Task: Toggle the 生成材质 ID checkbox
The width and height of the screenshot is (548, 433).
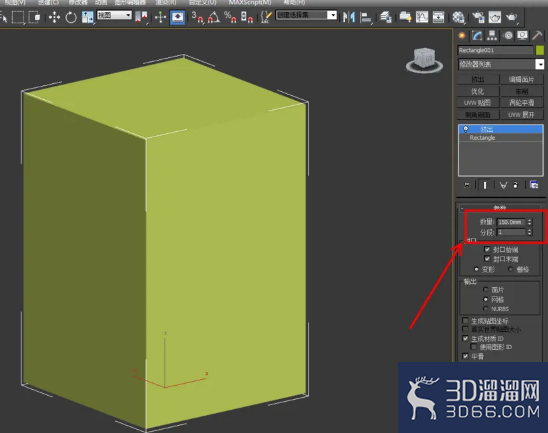Action: [465, 338]
